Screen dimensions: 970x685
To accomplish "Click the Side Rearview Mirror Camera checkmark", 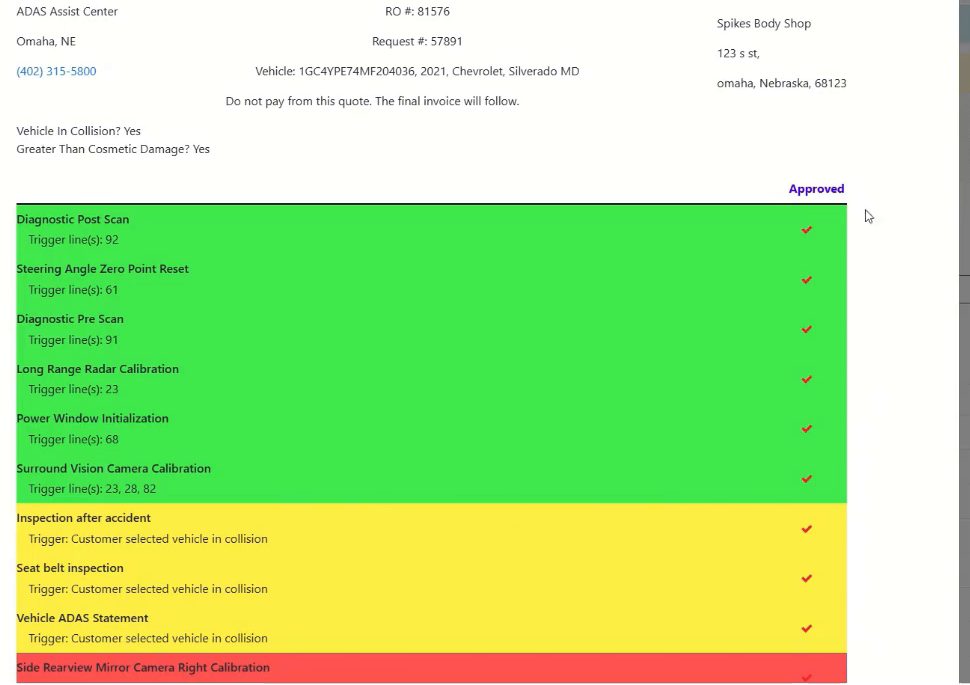I will [807, 678].
